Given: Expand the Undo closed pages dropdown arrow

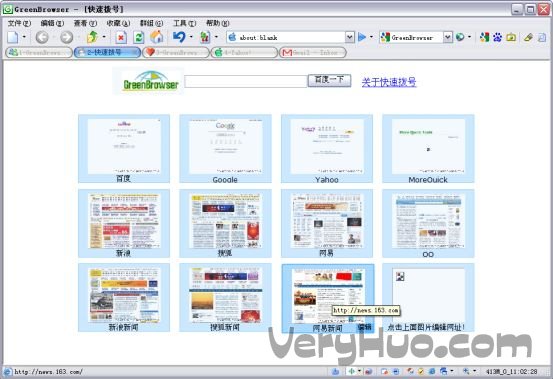Looking at the screenshot, I should click(191, 37).
